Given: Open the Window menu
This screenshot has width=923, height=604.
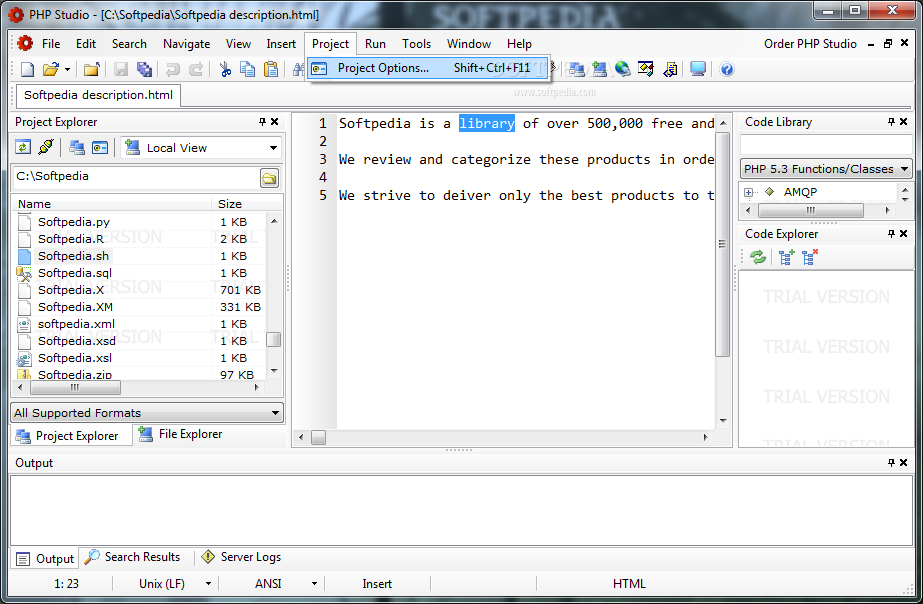Looking at the screenshot, I should pos(469,44).
